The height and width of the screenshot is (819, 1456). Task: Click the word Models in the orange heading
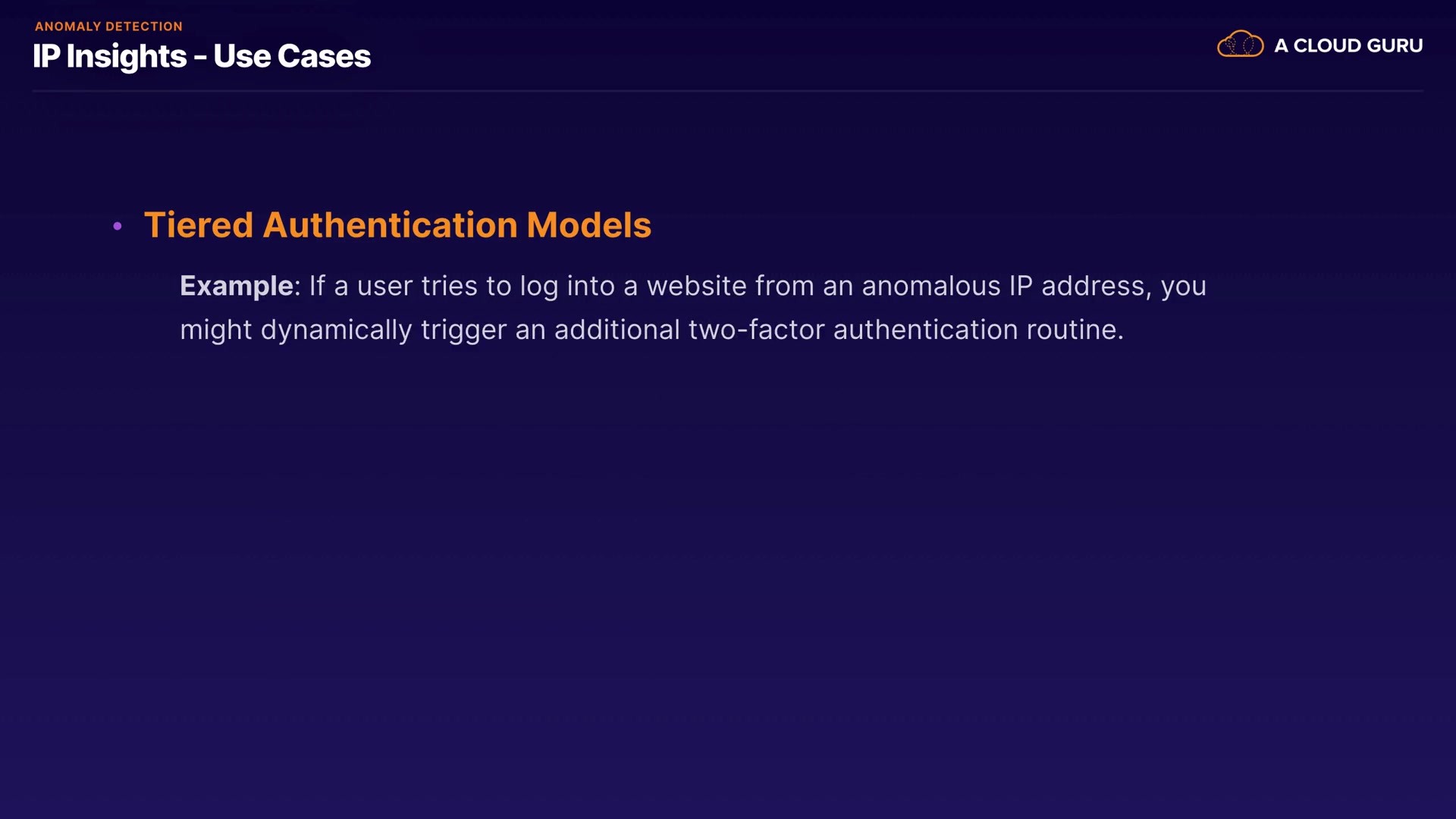point(588,225)
